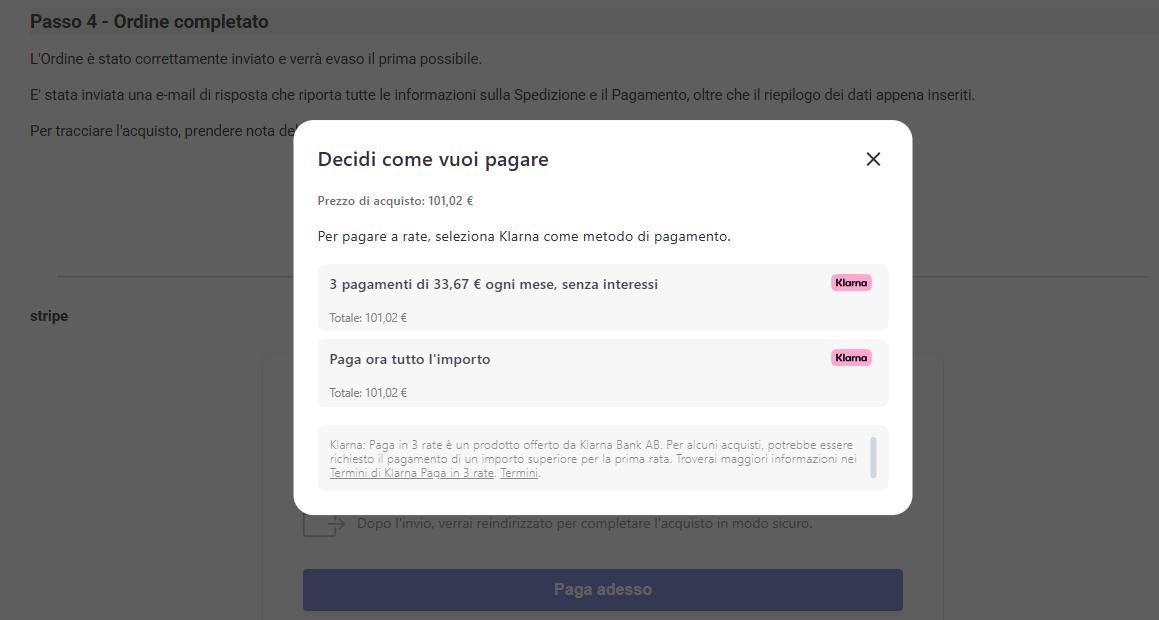
Task: Choose 'Paga ora tutto l'importo' option
Action: 410,359
